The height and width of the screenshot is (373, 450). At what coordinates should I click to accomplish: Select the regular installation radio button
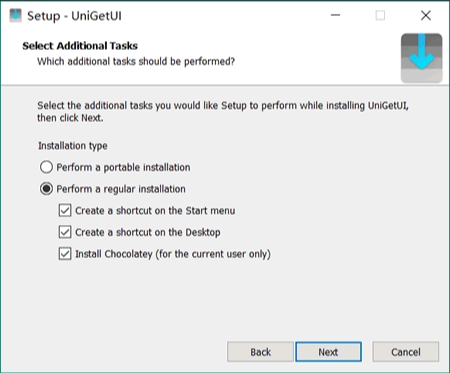46,189
